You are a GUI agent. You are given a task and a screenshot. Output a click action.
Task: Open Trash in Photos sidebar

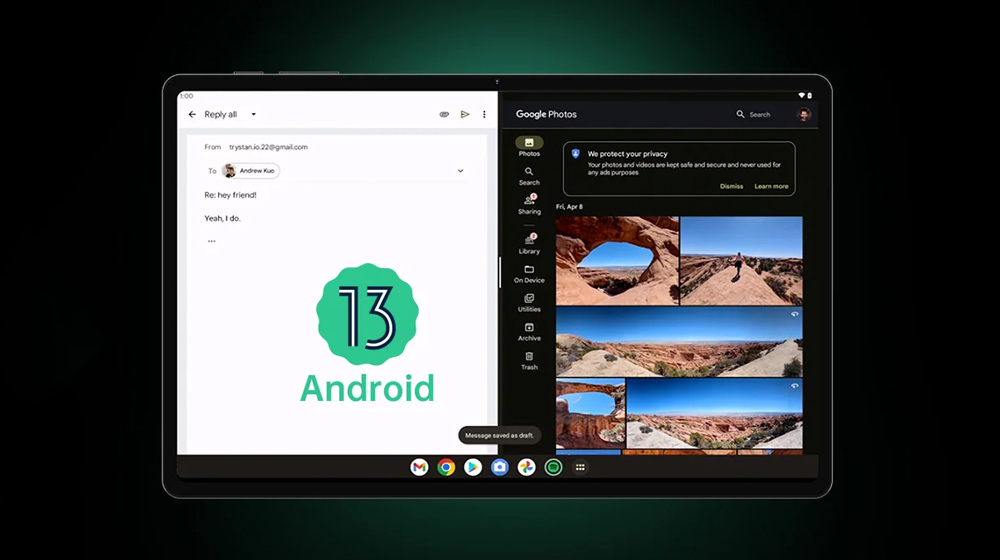(x=529, y=361)
